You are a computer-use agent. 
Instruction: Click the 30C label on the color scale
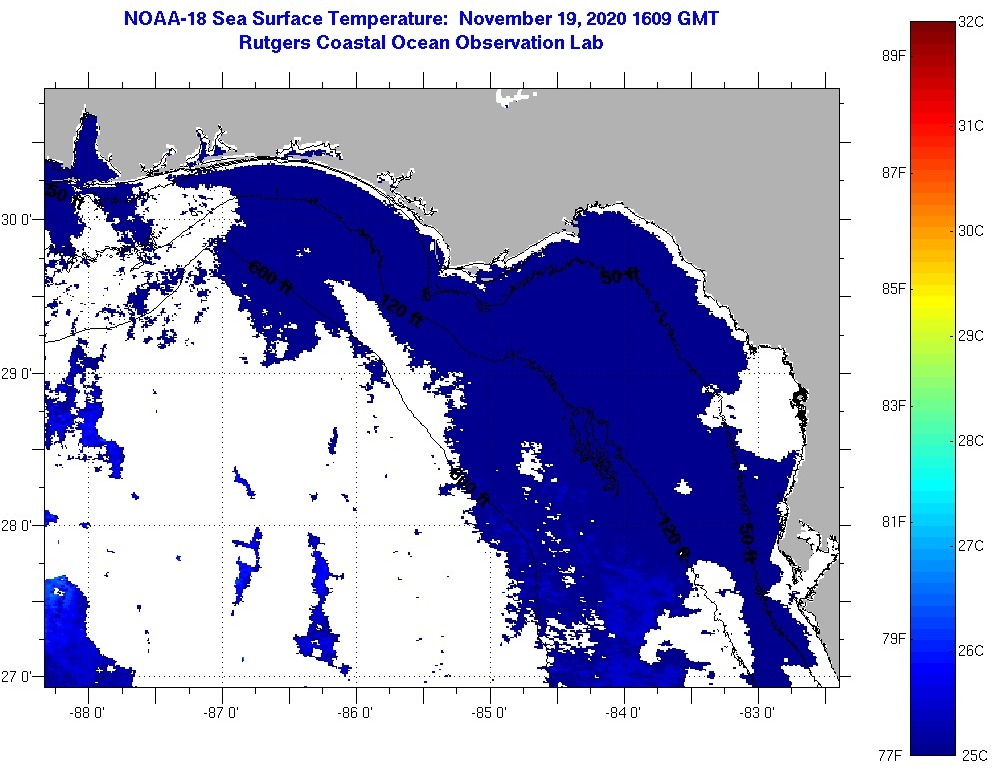coord(971,230)
